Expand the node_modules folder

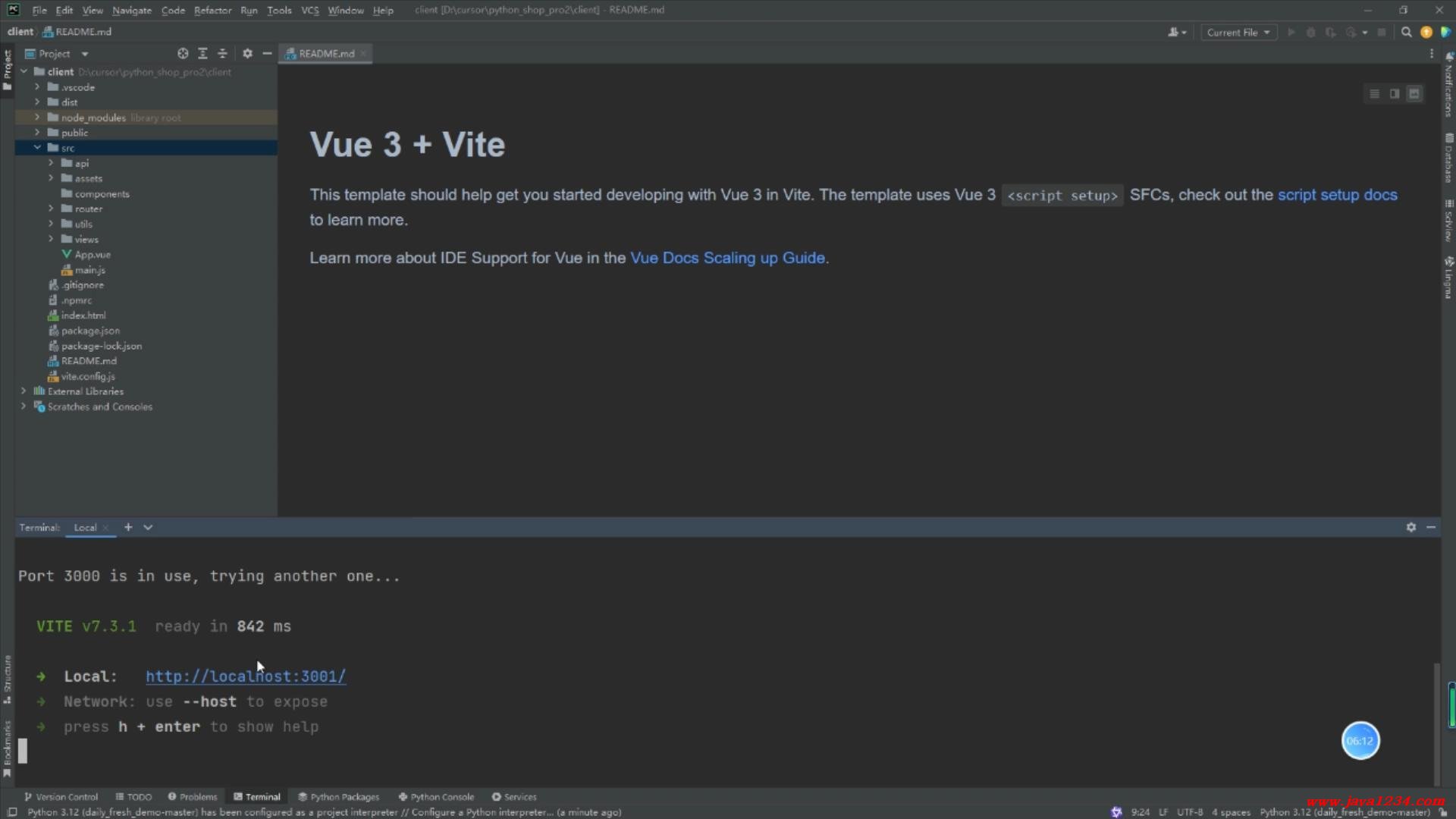[x=37, y=118]
